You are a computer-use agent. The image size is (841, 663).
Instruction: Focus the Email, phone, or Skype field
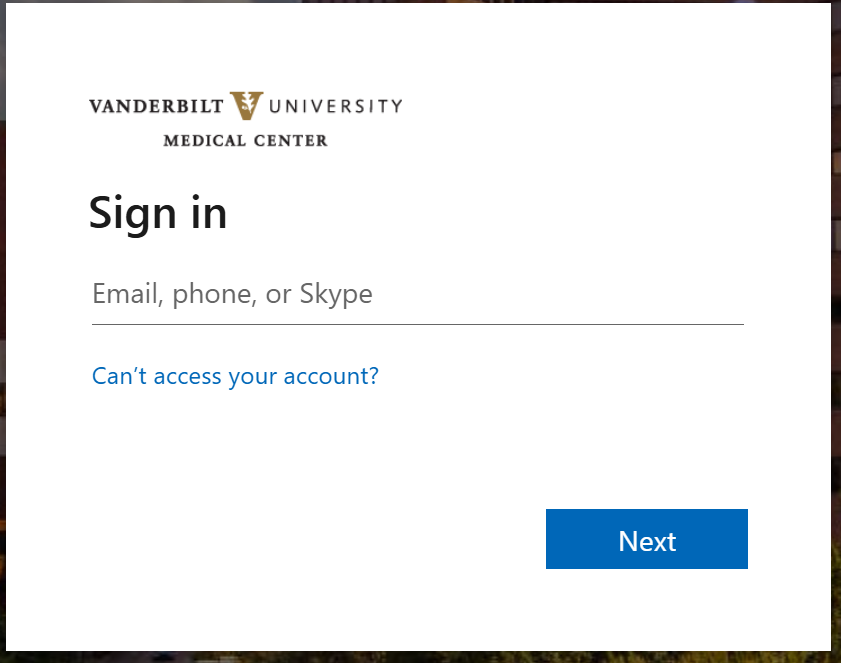coord(417,295)
